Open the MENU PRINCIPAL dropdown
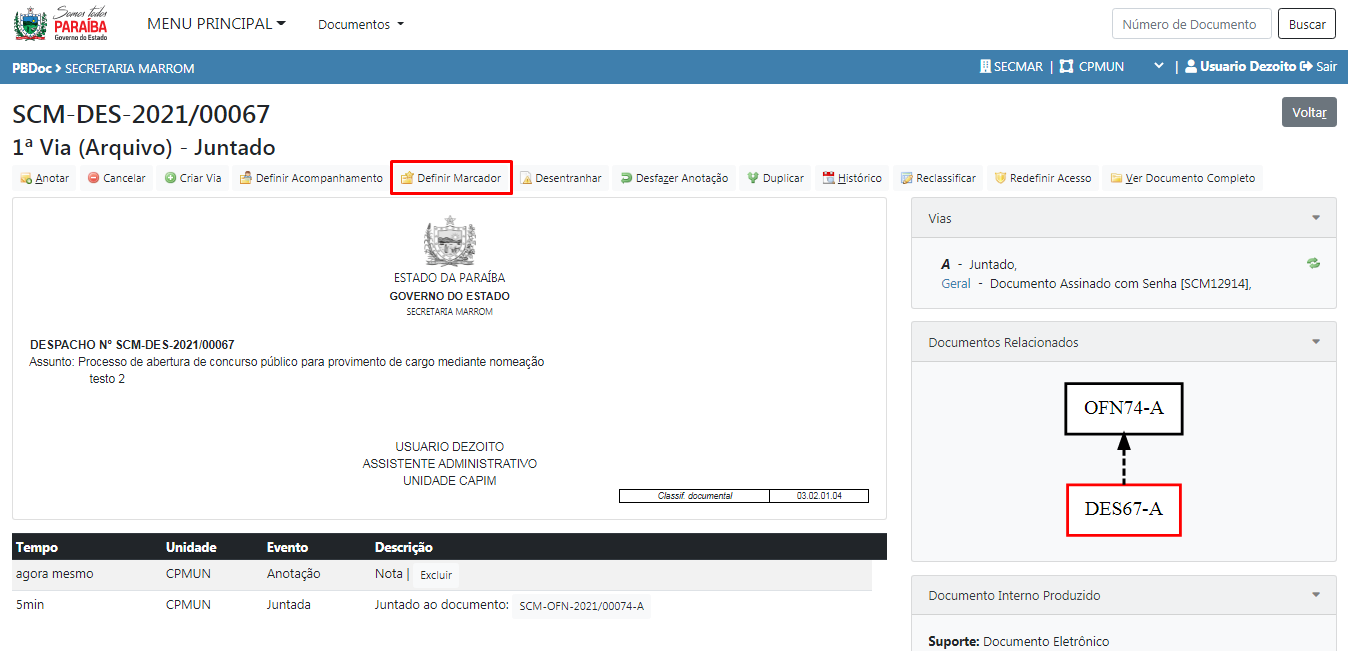The image size is (1348, 651). click(x=216, y=24)
